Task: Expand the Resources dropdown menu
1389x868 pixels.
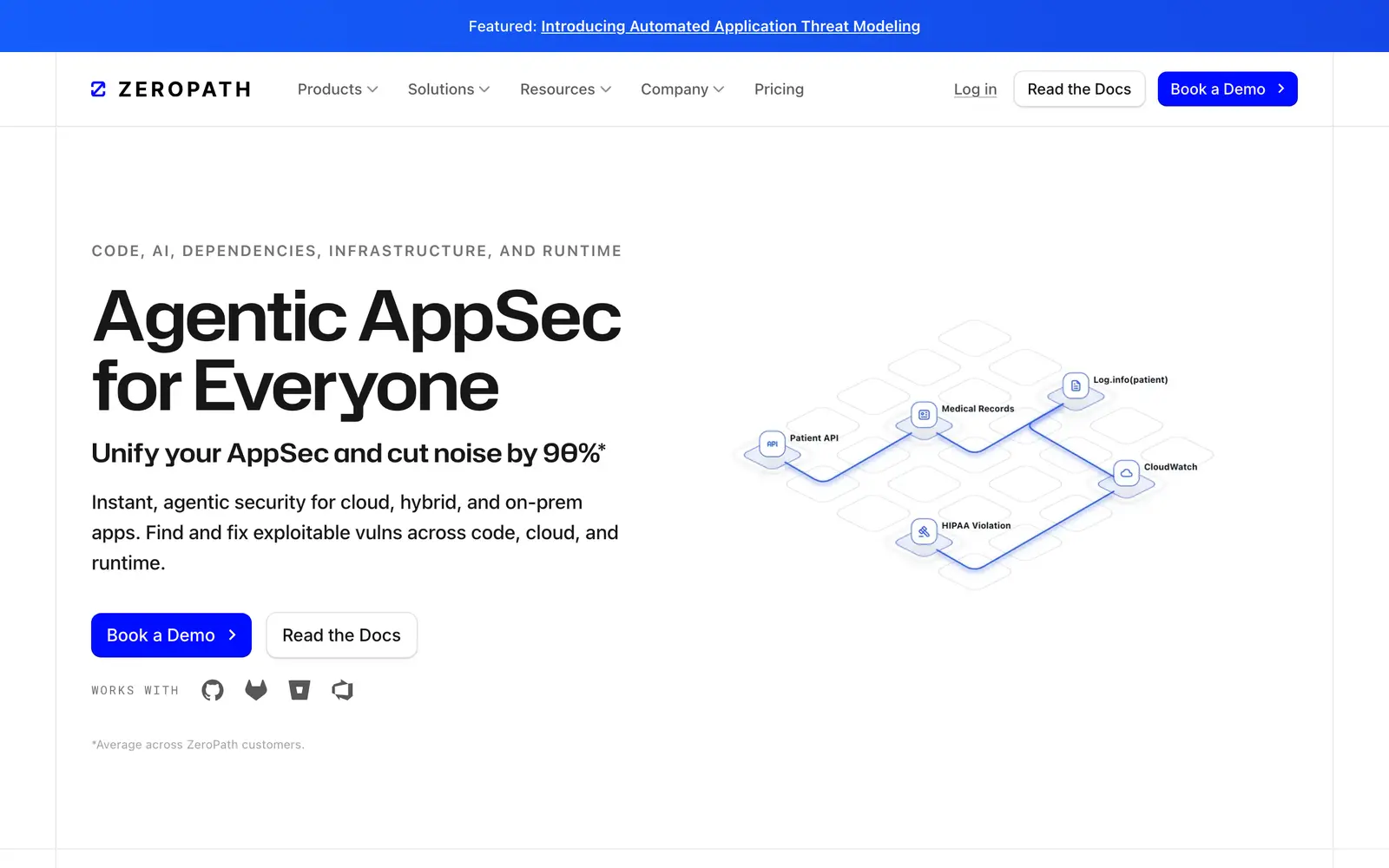Action: pyautogui.click(x=566, y=89)
